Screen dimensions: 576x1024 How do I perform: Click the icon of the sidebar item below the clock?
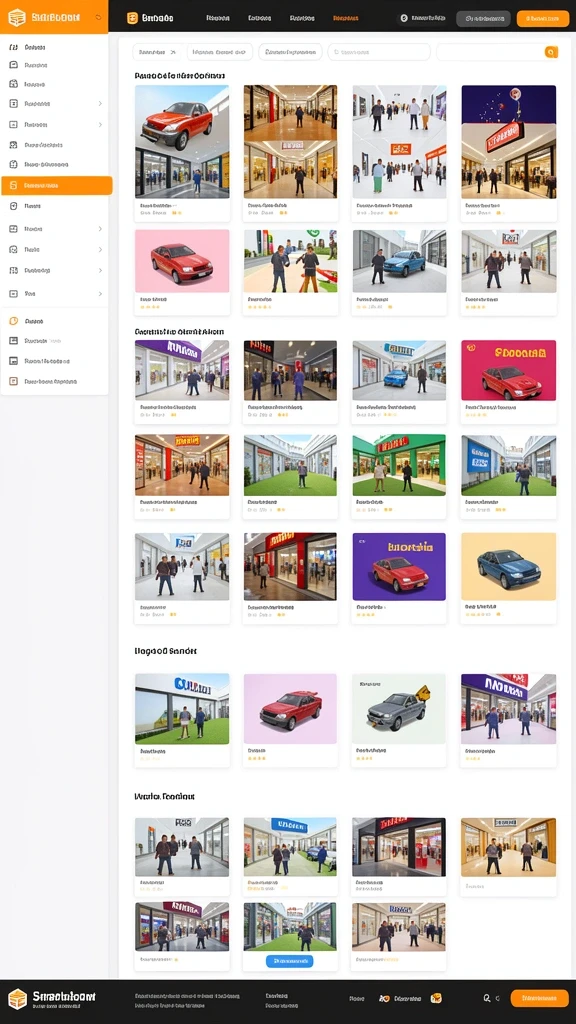(x=13, y=340)
